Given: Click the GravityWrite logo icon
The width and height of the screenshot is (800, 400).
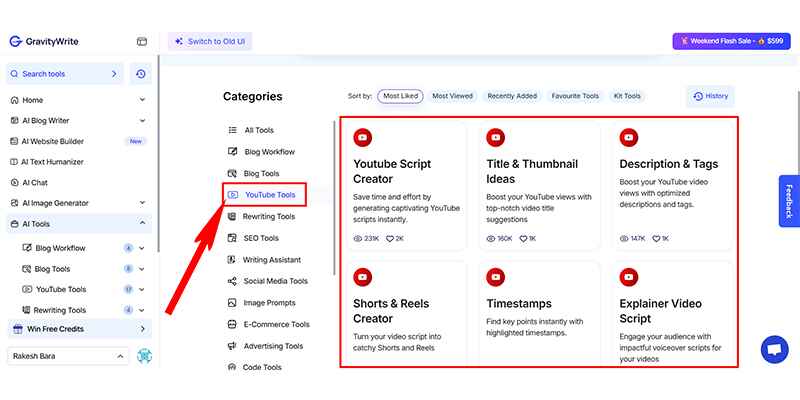Looking at the screenshot, I should [15, 41].
